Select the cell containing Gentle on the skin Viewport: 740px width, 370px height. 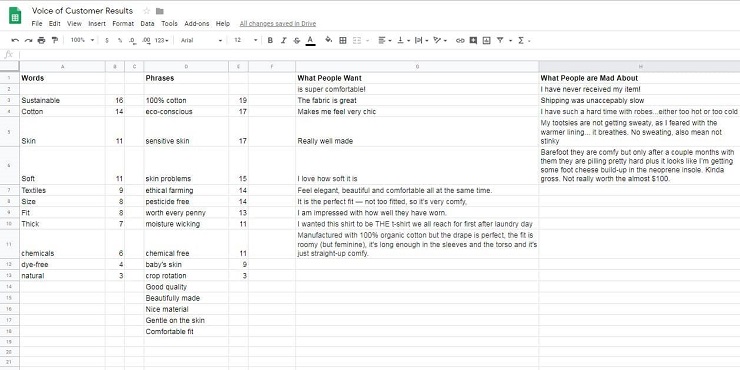tap(186, 320)
